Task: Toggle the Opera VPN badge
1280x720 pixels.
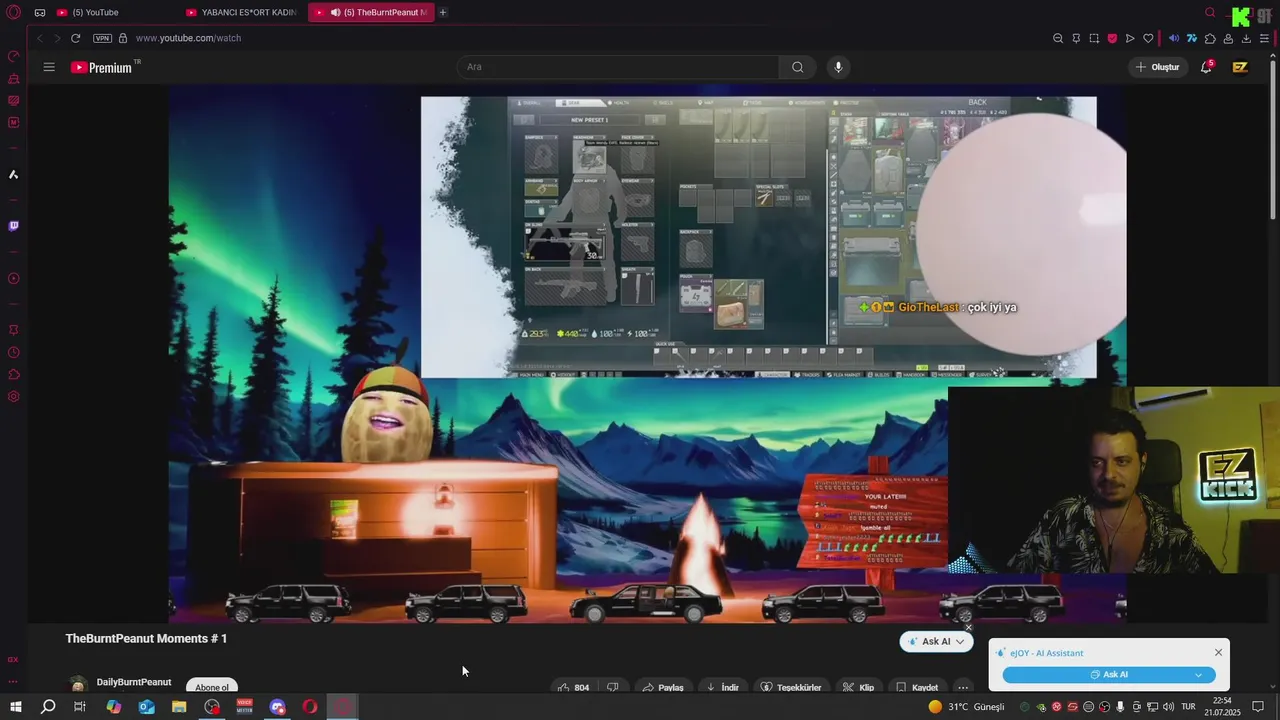Action: click(102, 38)
